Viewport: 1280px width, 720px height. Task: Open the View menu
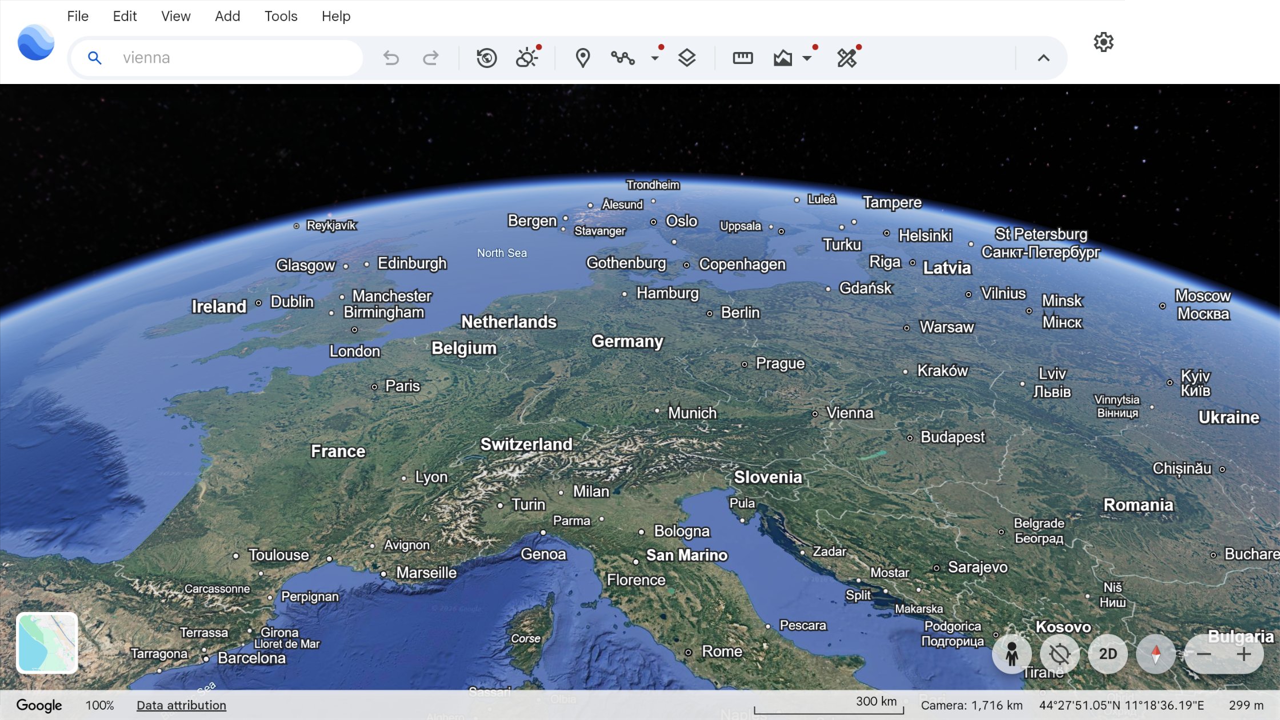coord(176,16)
